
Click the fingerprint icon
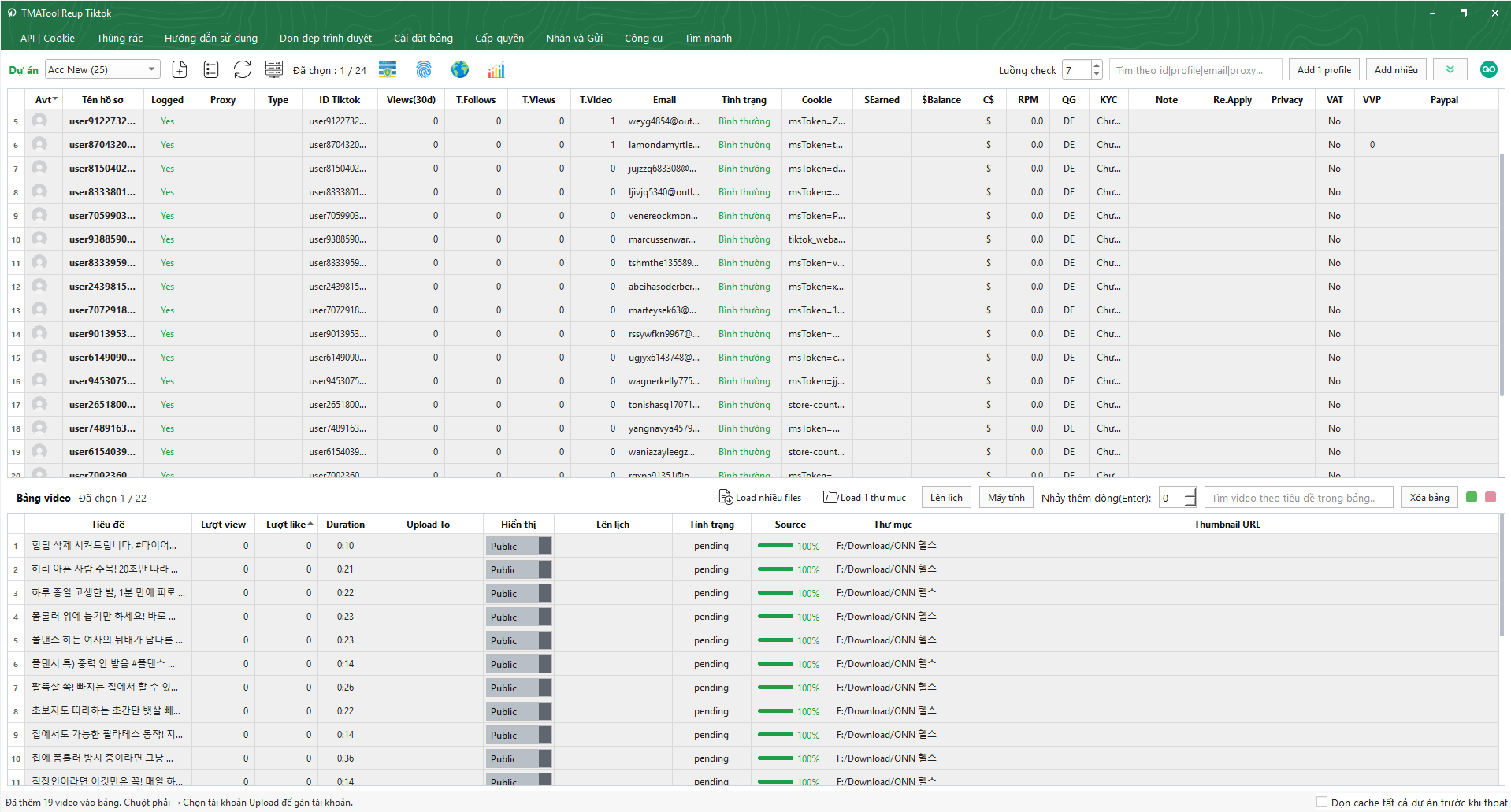pyautogui.click(x=424, y=70)
